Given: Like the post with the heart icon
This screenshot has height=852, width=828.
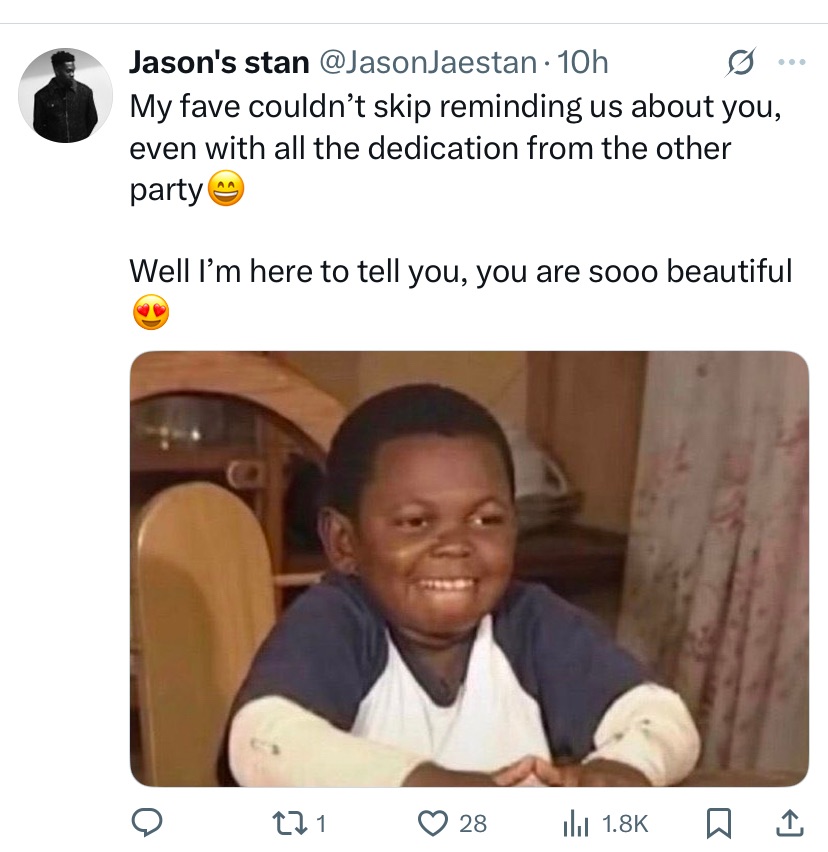Looking at the screenshot, I should point(433,823).
